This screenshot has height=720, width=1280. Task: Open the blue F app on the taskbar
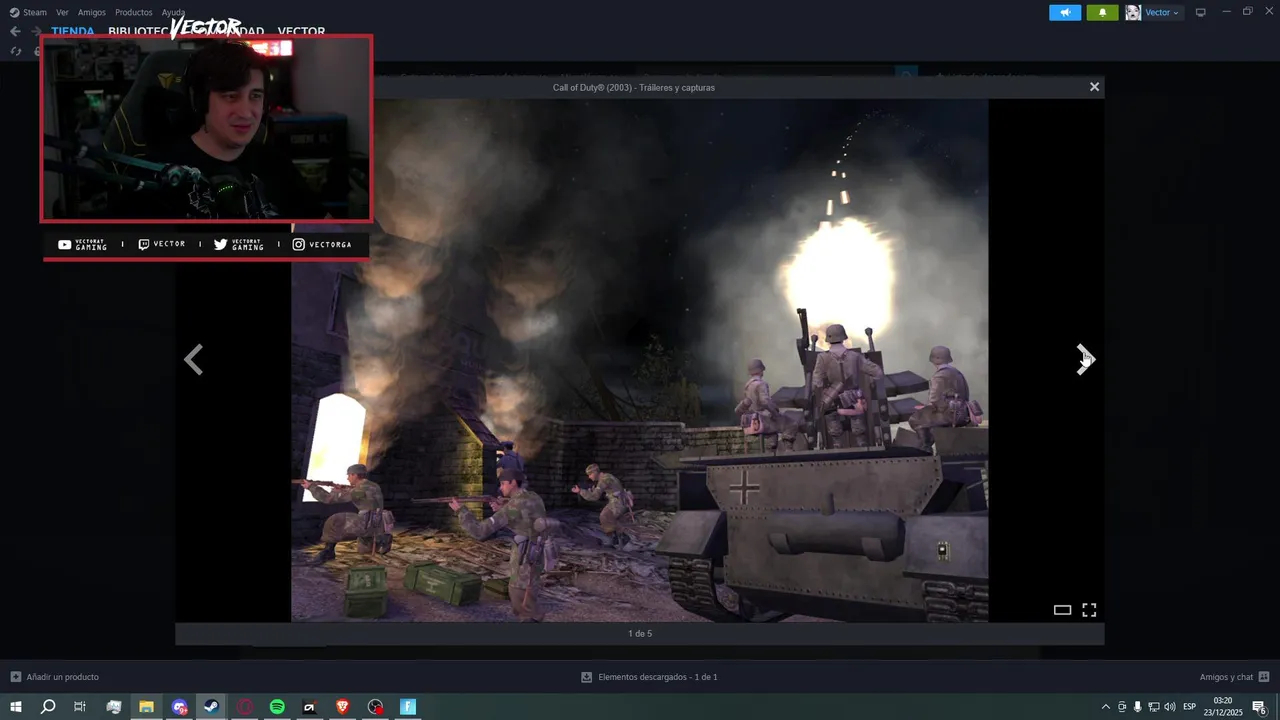[408, 707]
